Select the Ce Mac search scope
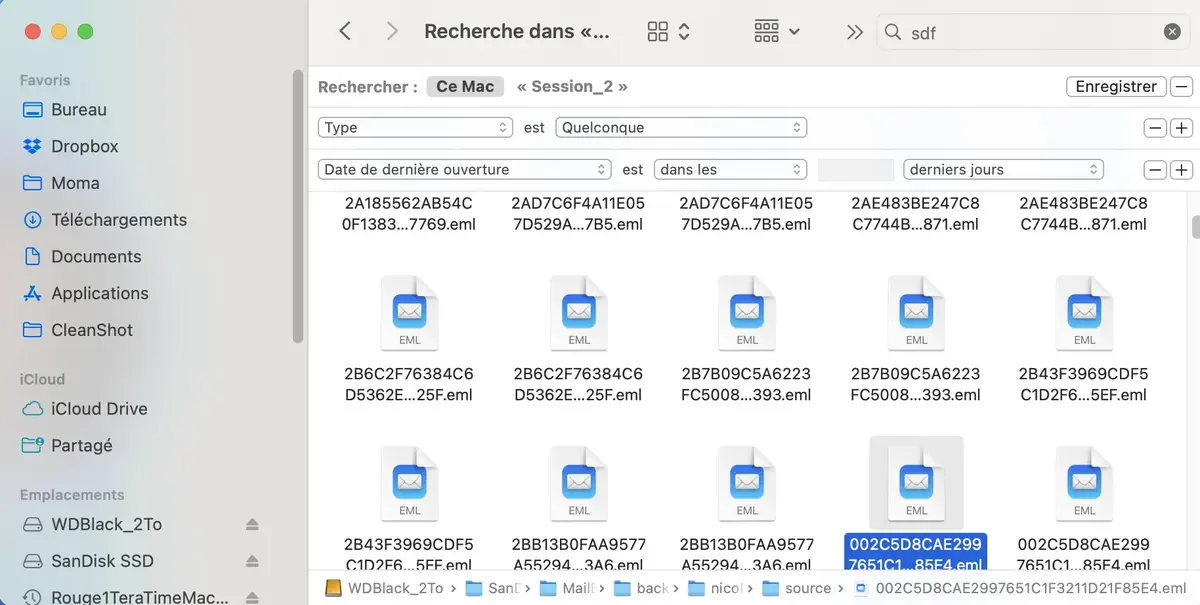 point(464,86)
